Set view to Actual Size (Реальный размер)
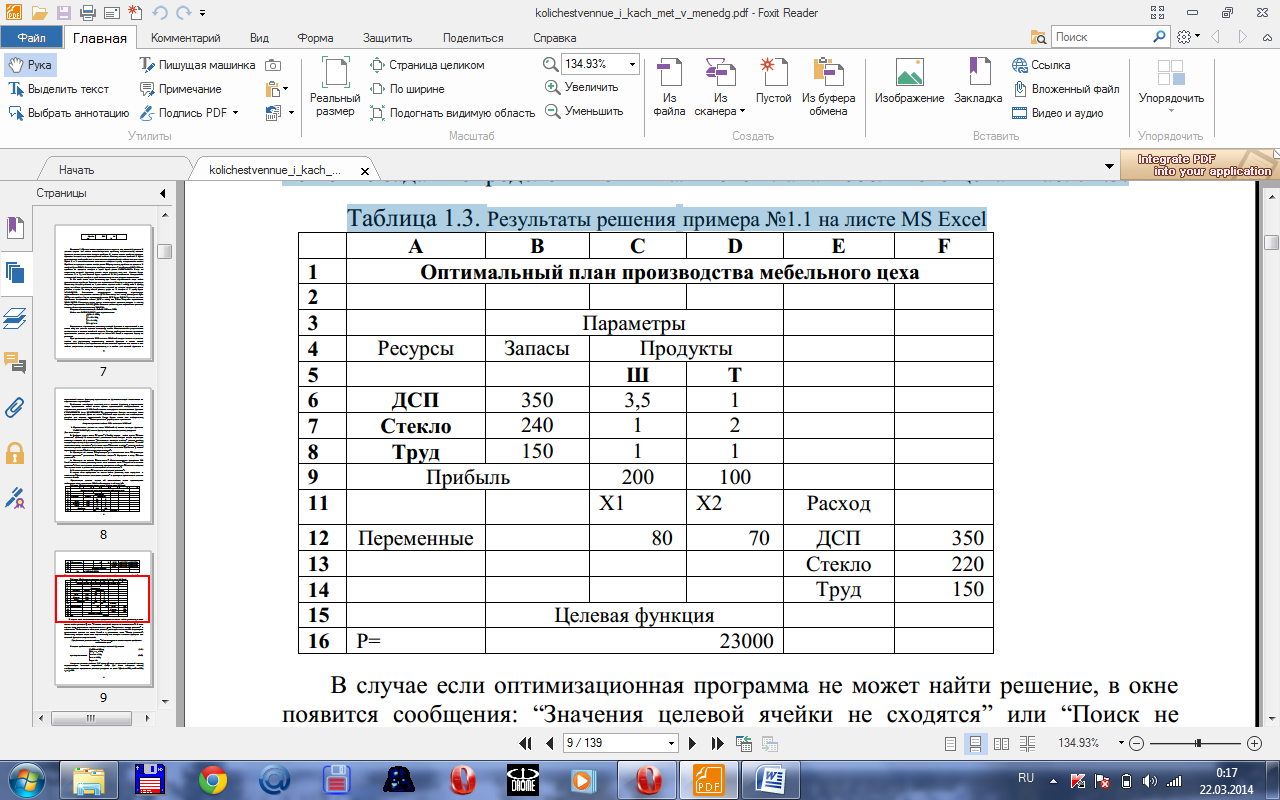1280x800 pixels. click(x=335, y=87)
